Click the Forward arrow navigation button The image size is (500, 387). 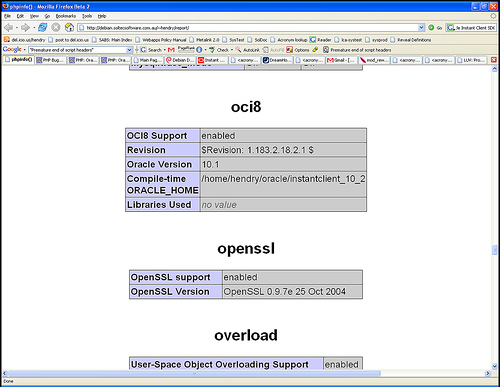(x=25, y=28)
